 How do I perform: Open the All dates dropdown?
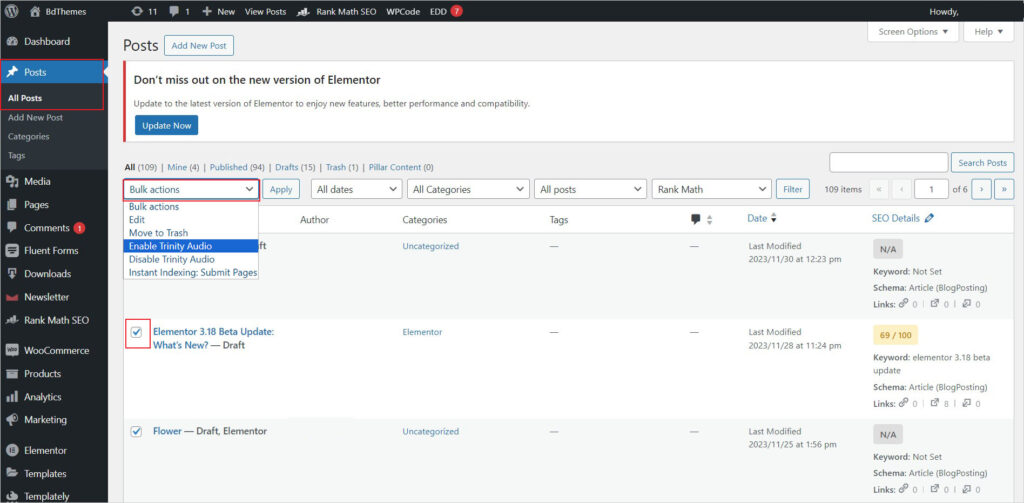click(x=357, y=189)
